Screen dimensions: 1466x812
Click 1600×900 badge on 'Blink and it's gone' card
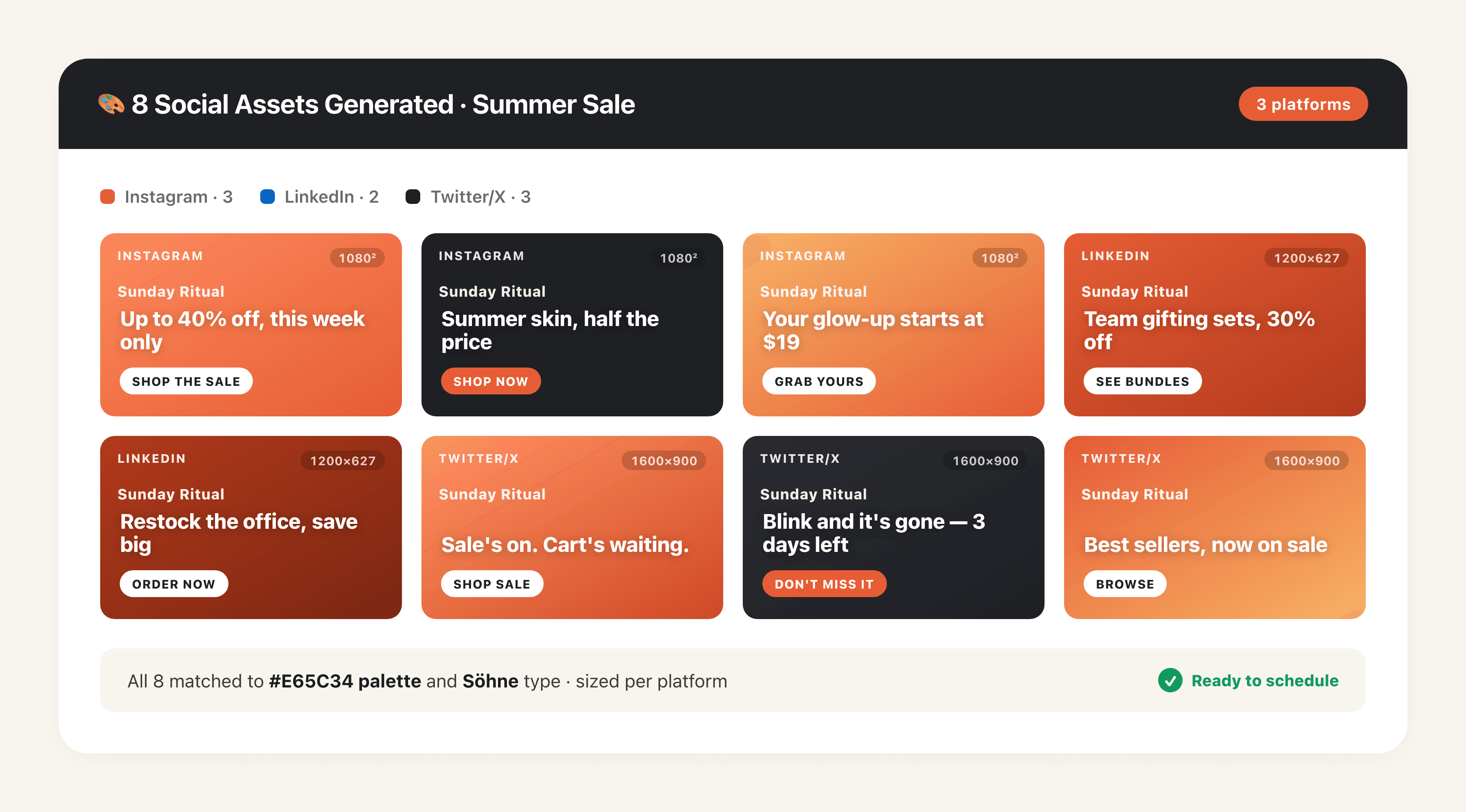[985, 461]
